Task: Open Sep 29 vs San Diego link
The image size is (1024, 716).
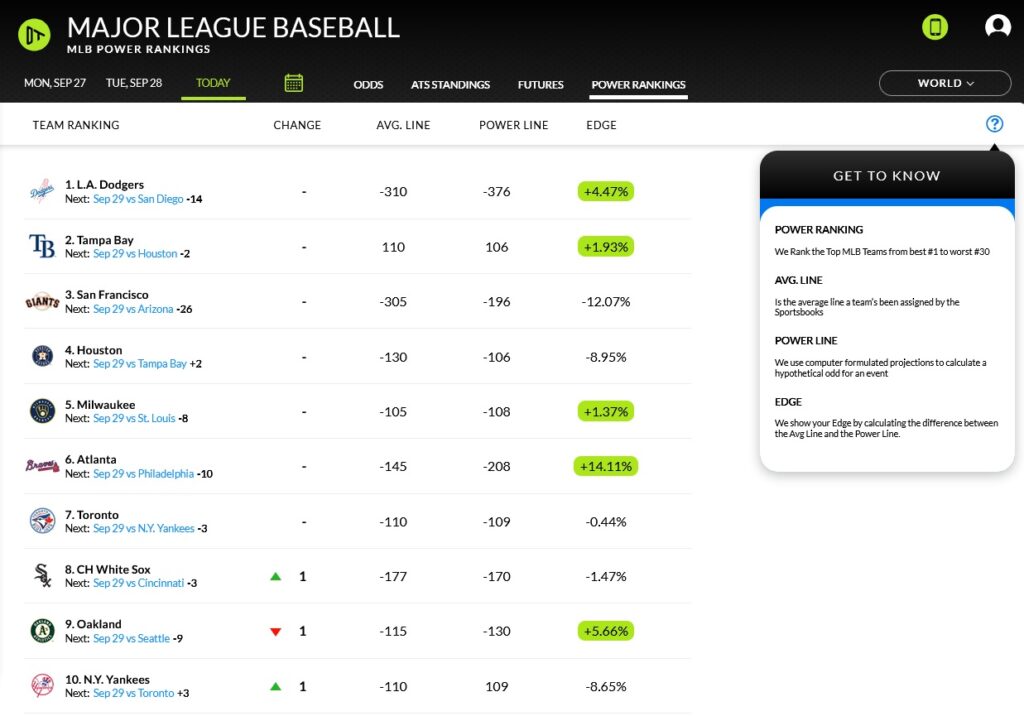Action: [138, 199]
